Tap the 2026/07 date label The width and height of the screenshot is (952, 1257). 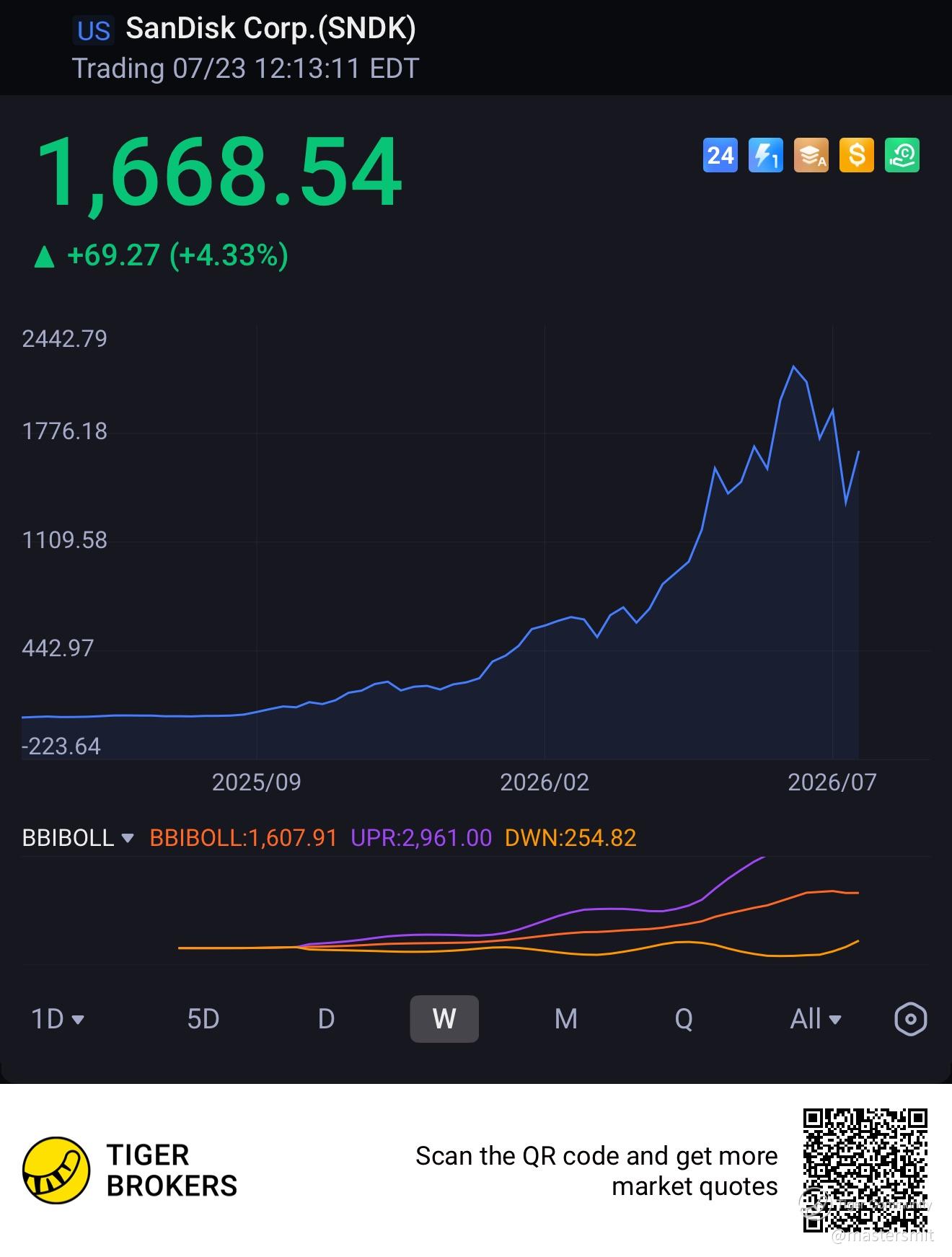[832, 782]
